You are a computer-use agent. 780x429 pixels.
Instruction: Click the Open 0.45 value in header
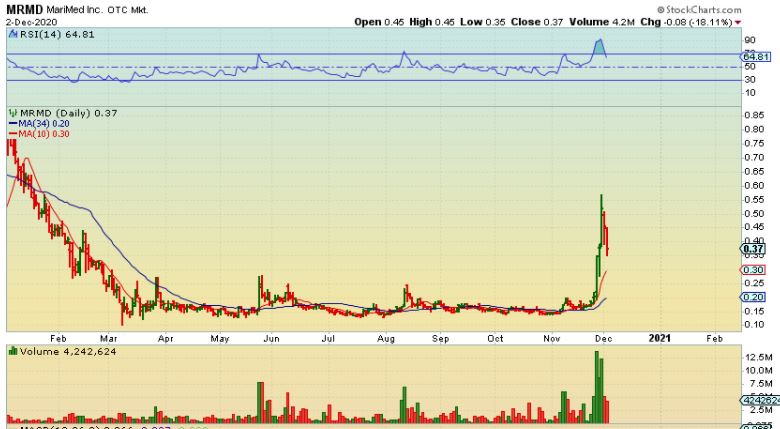coord(379,22)
